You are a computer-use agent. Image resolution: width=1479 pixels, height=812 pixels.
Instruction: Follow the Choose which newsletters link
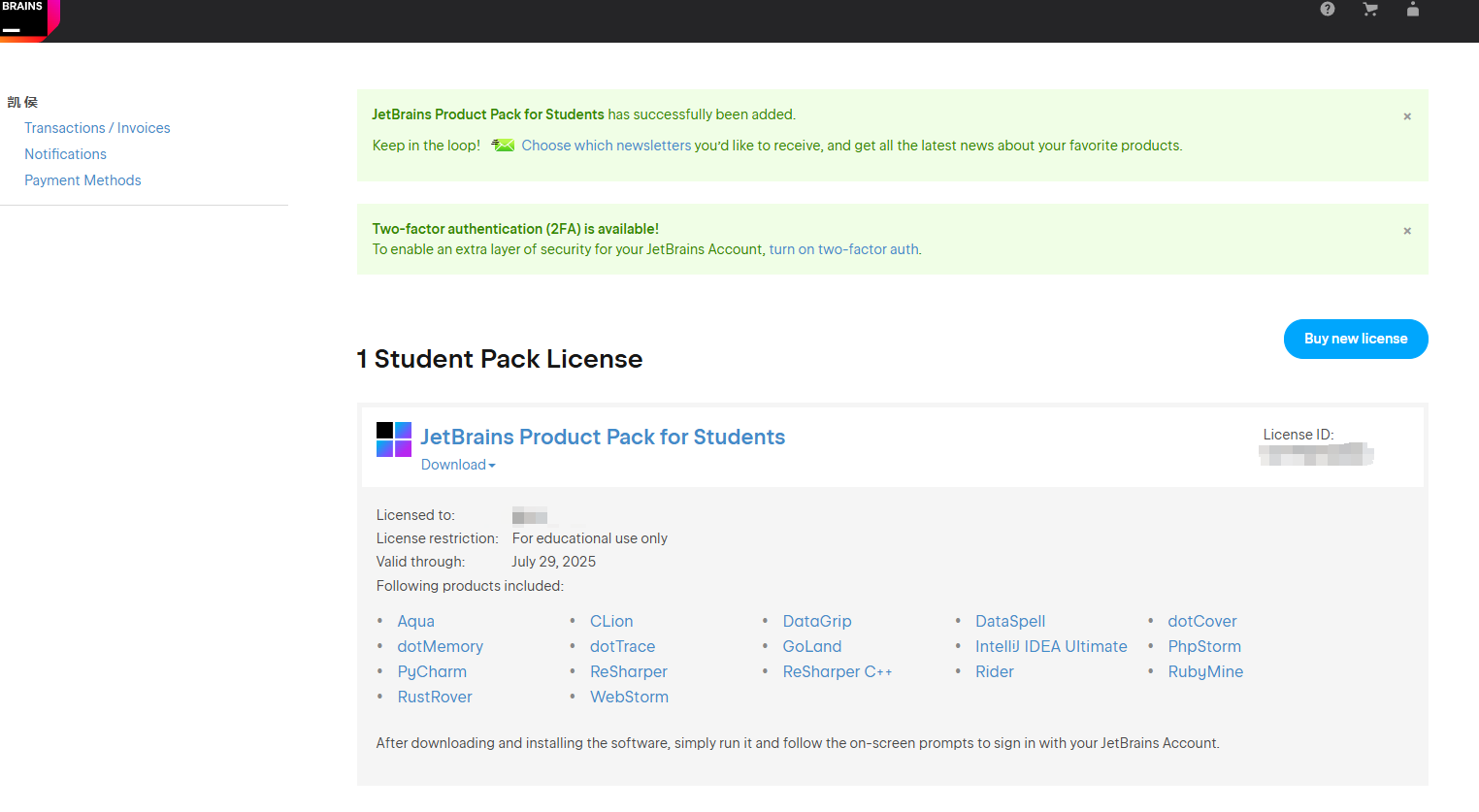point(607,146)
